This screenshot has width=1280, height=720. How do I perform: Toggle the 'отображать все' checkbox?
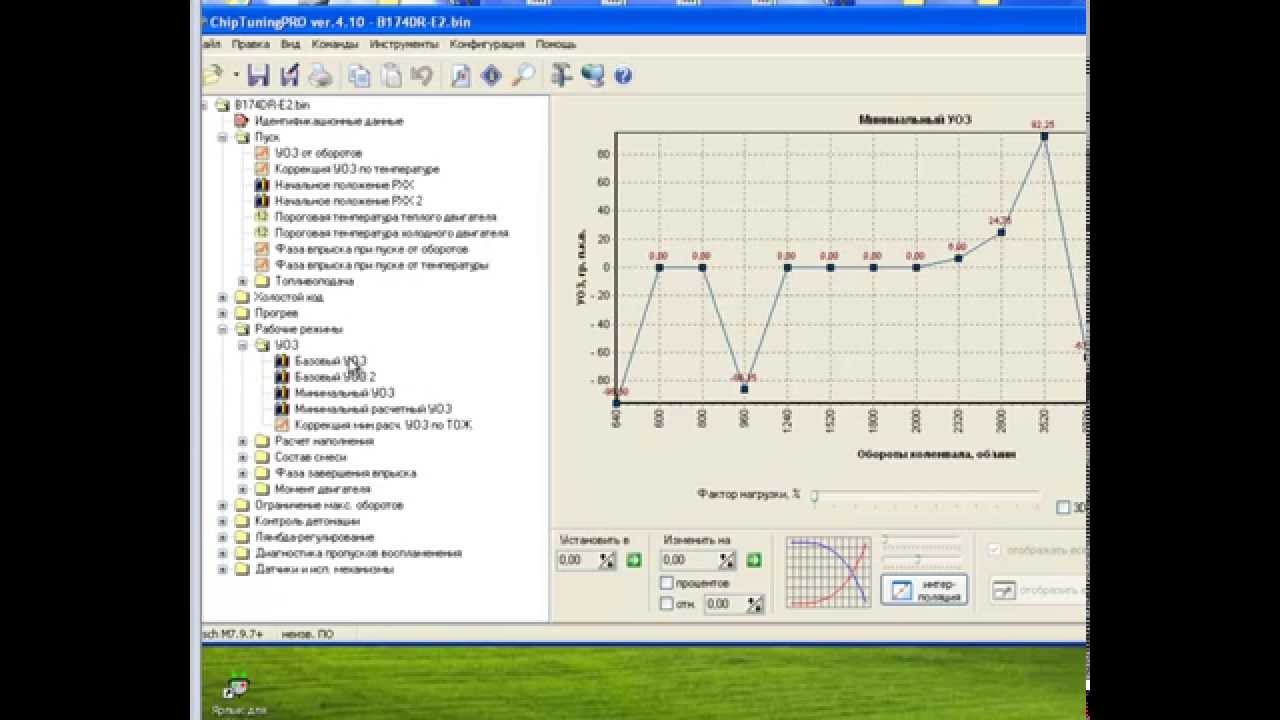(x=994, y=550)
